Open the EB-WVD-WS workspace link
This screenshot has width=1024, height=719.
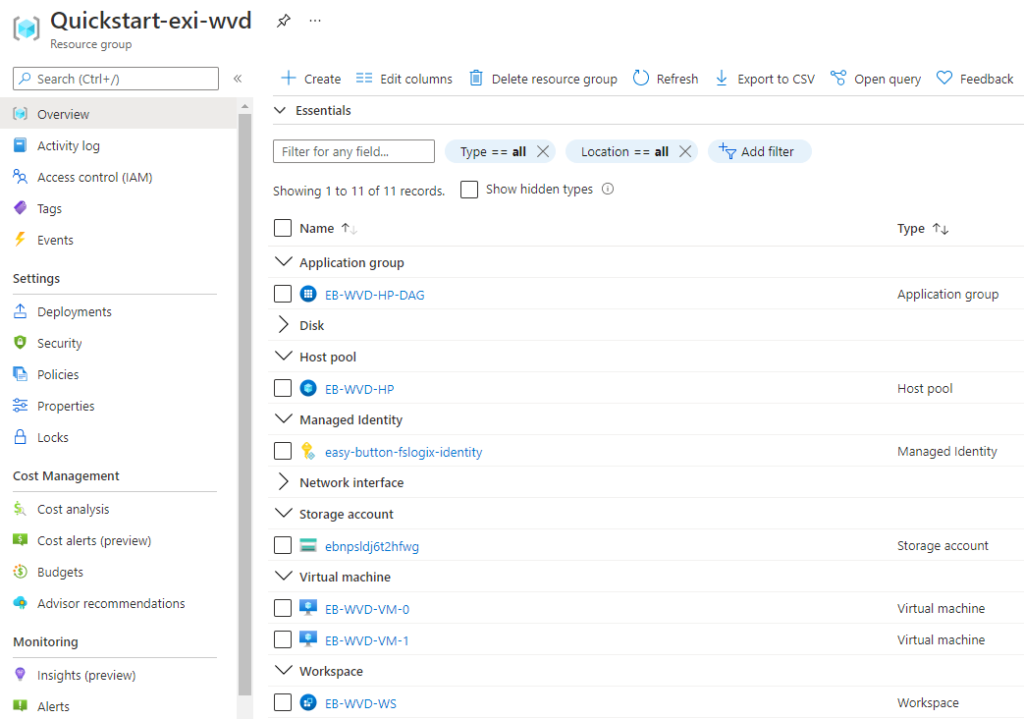click(361, 703)
